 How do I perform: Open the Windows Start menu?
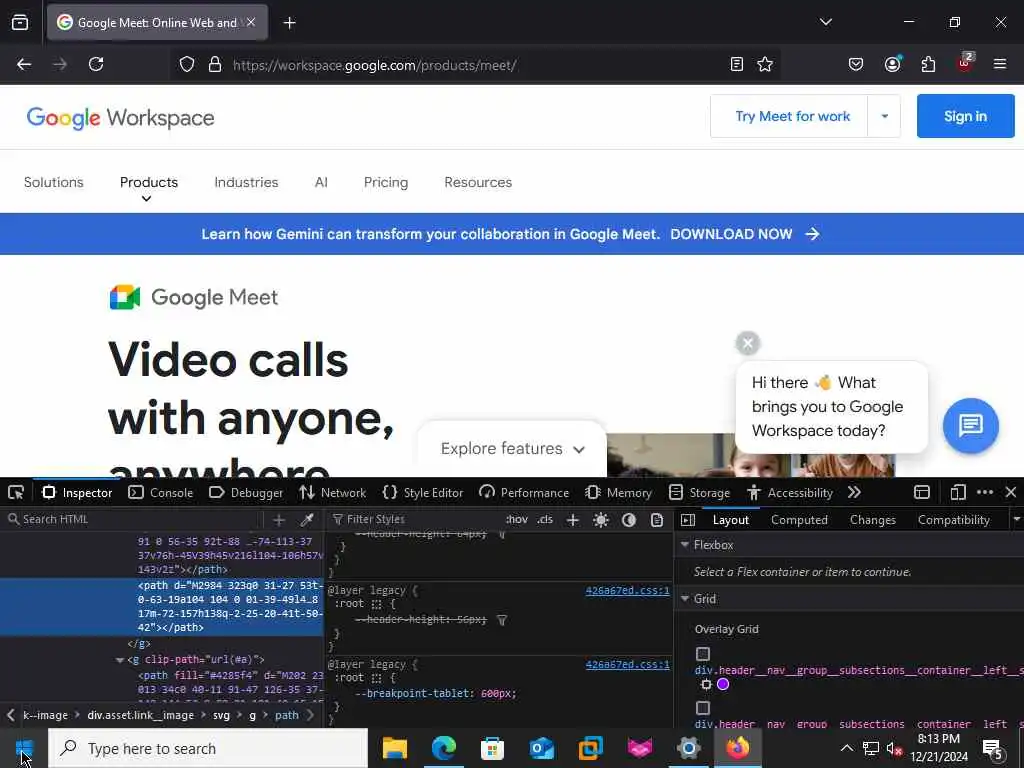coord(24,748)
